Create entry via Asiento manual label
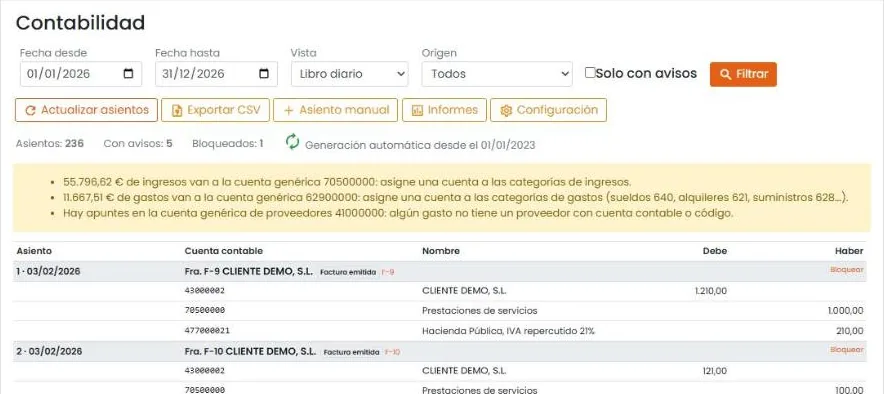The width and height of the screenshot is (884, 394). [x=344, y=110]
